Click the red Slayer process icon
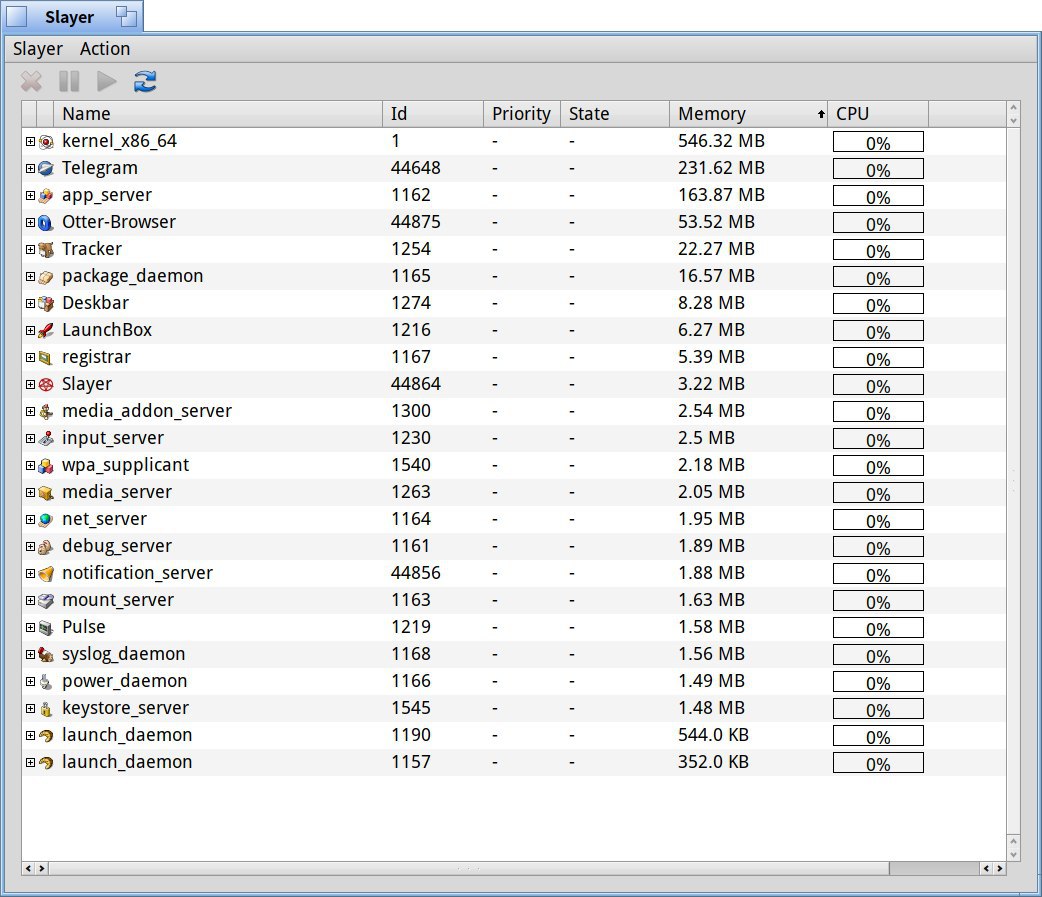 46,385
